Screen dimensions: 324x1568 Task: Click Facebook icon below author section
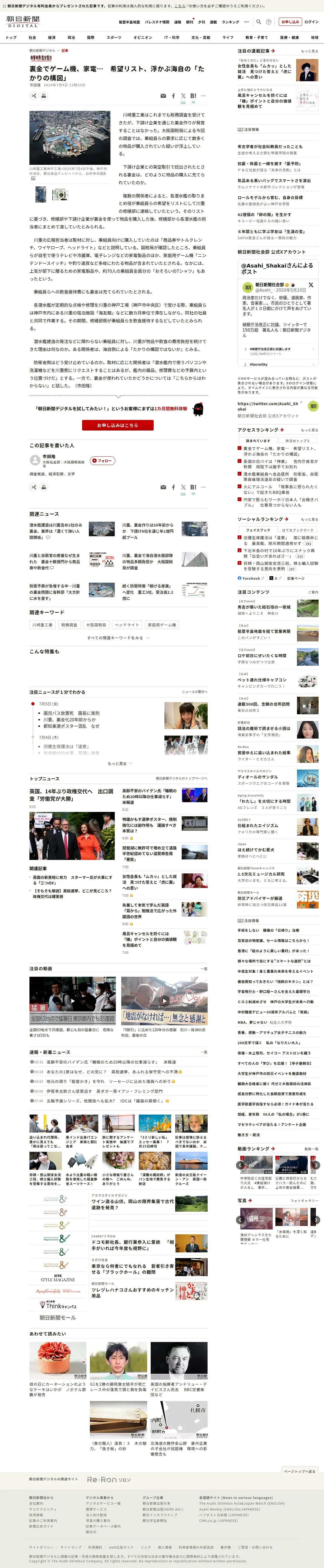(x=173, y=487)
